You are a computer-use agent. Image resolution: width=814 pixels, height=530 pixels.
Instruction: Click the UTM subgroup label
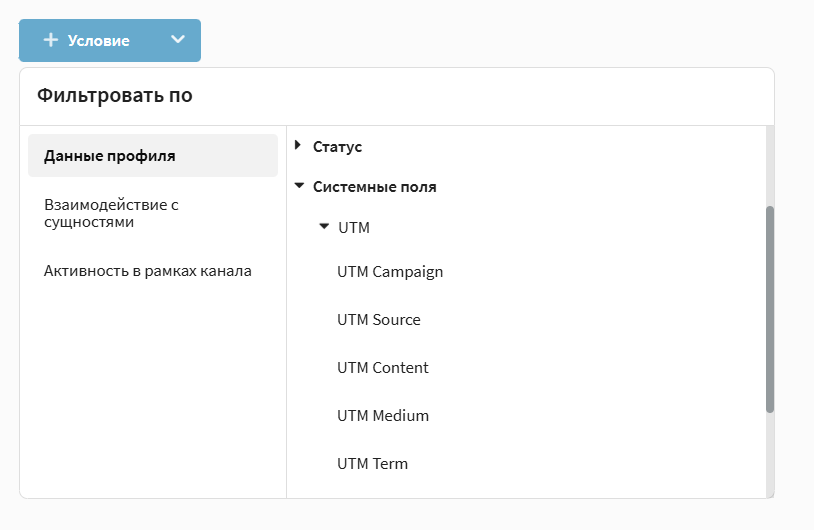click(354, 228)
